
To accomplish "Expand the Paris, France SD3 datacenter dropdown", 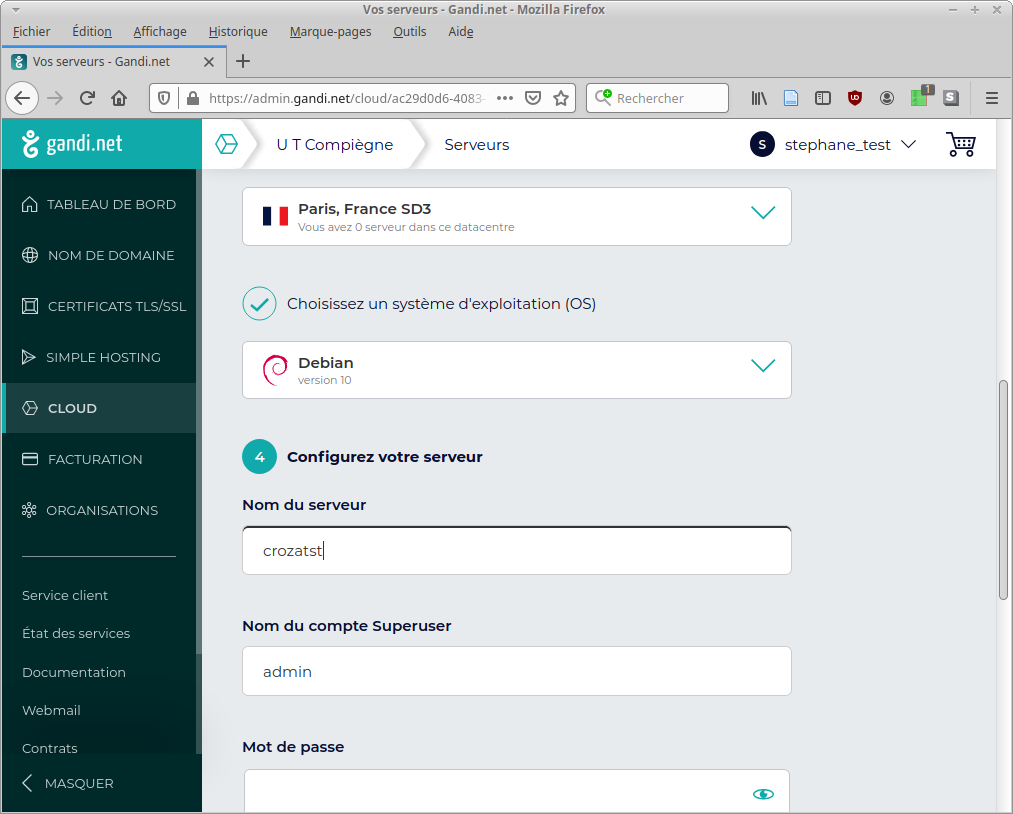I will (762, 213).
